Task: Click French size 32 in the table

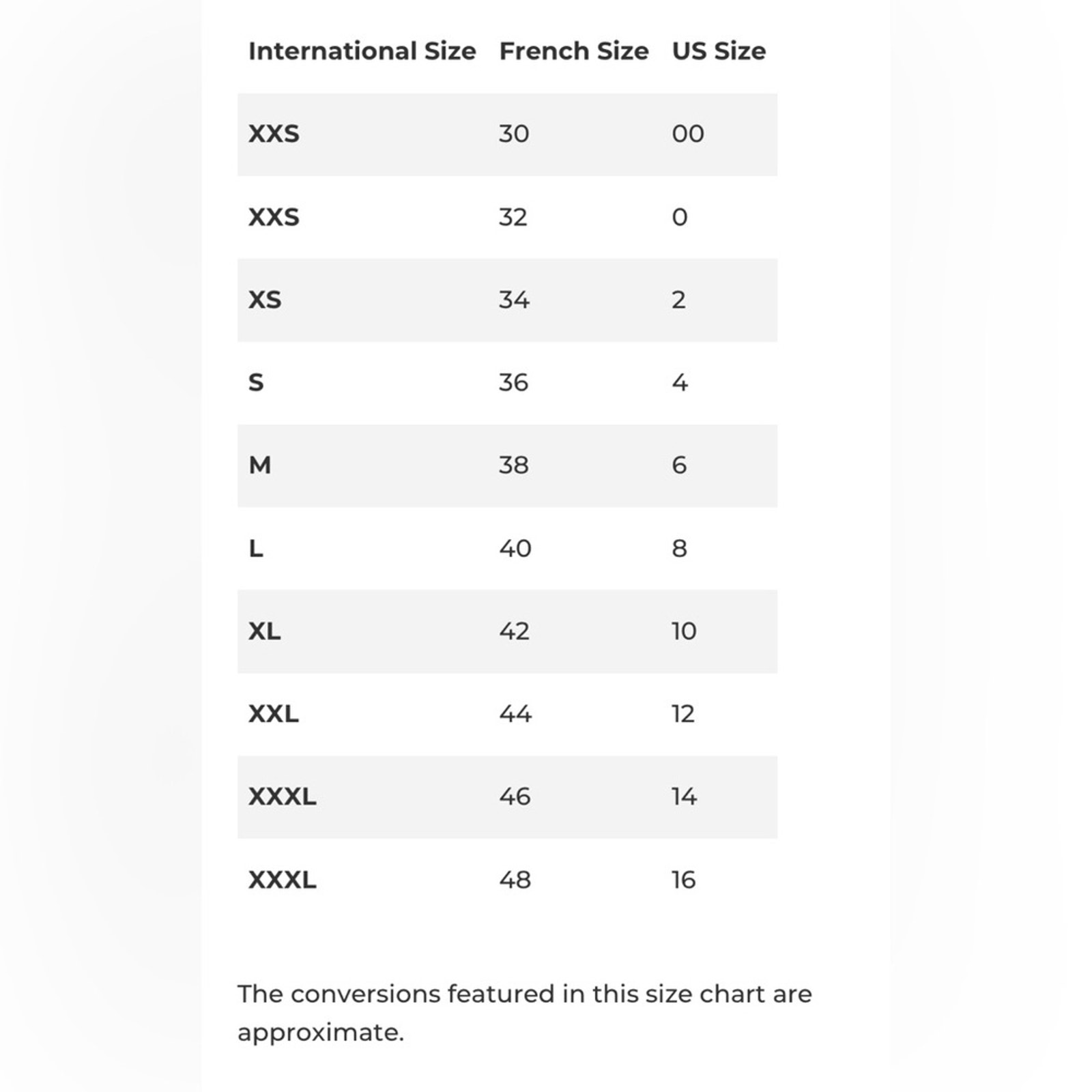Action: click(x=513, y=217)
